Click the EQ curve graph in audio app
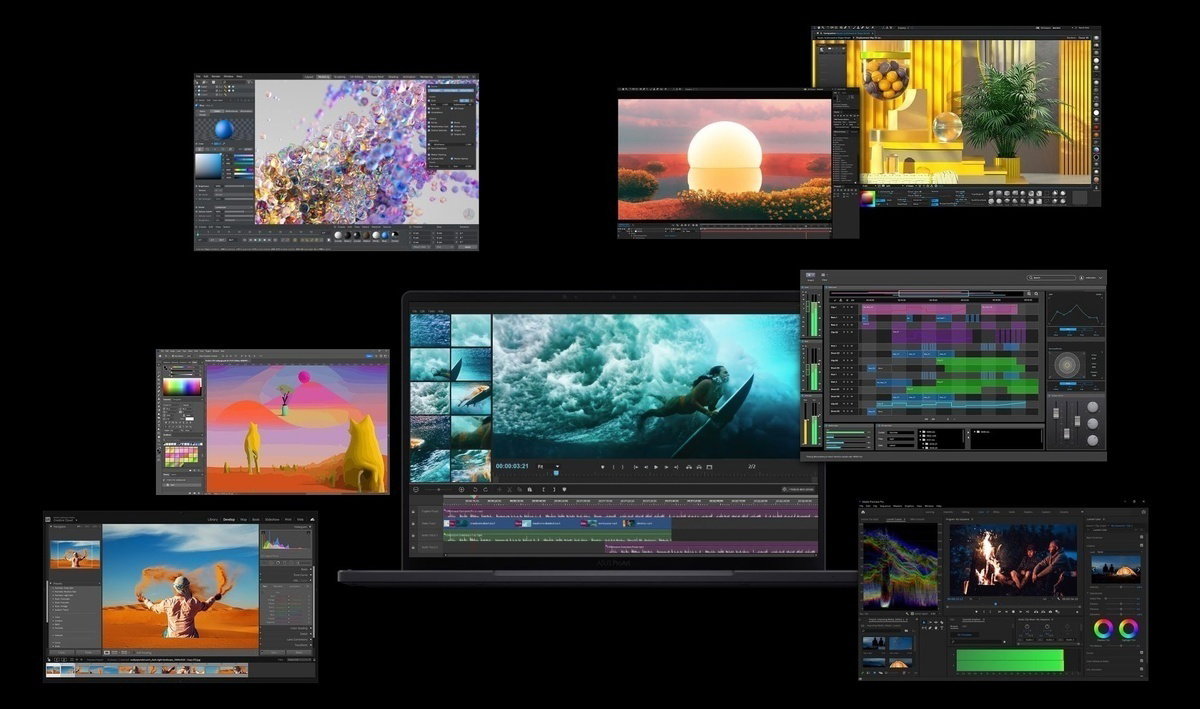This screenshot has height=709, width=1200. [x=1075, y=310]
